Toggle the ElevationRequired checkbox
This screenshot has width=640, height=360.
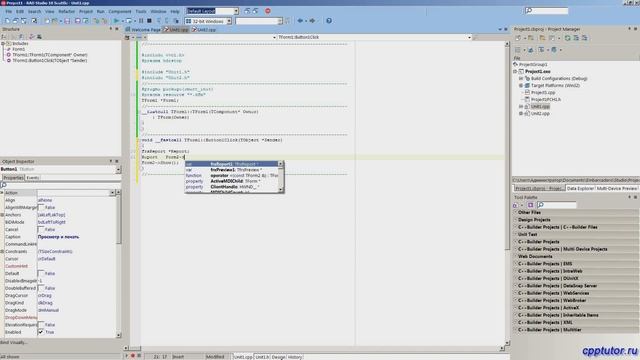click(x=41, y=325)
